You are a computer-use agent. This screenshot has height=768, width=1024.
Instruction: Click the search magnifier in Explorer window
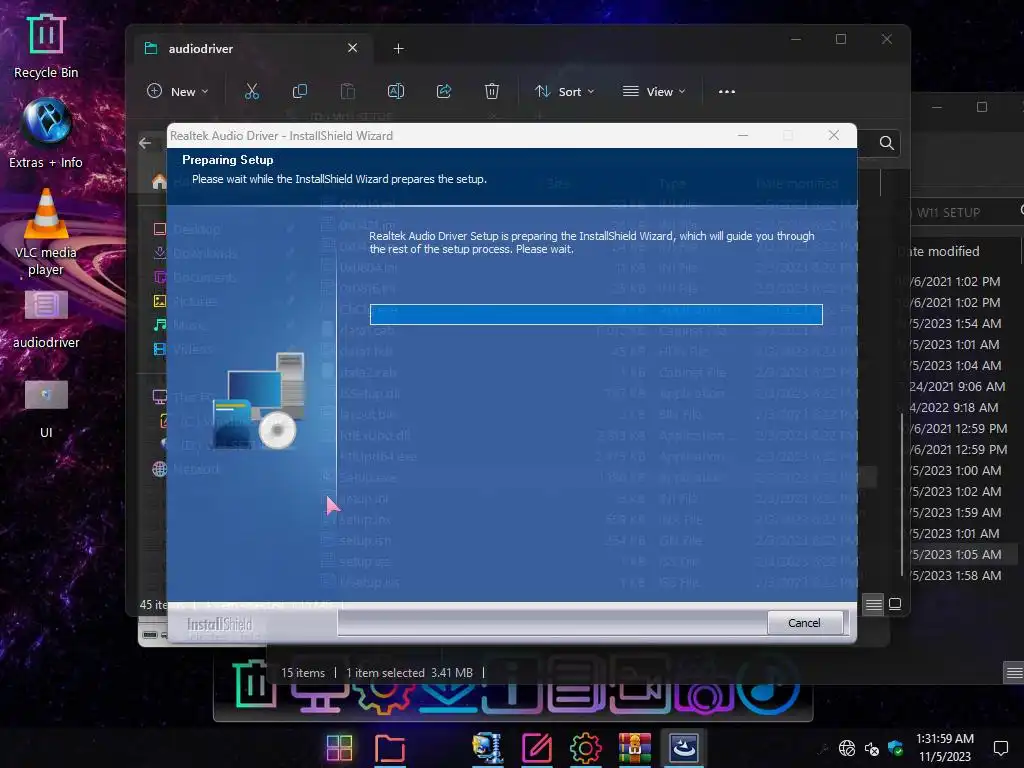pos(886,143)
